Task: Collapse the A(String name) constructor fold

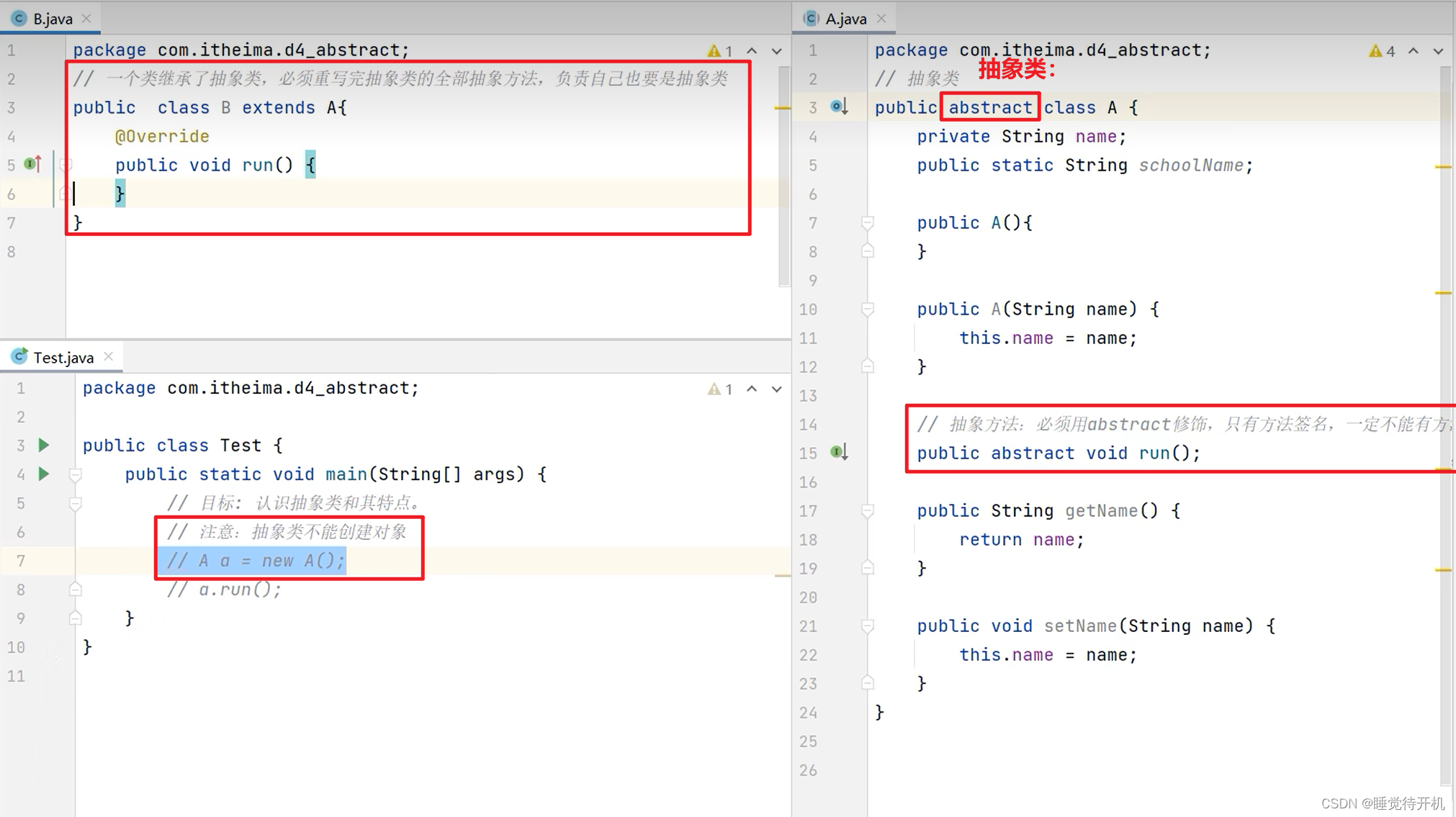Action: [868, 309]
